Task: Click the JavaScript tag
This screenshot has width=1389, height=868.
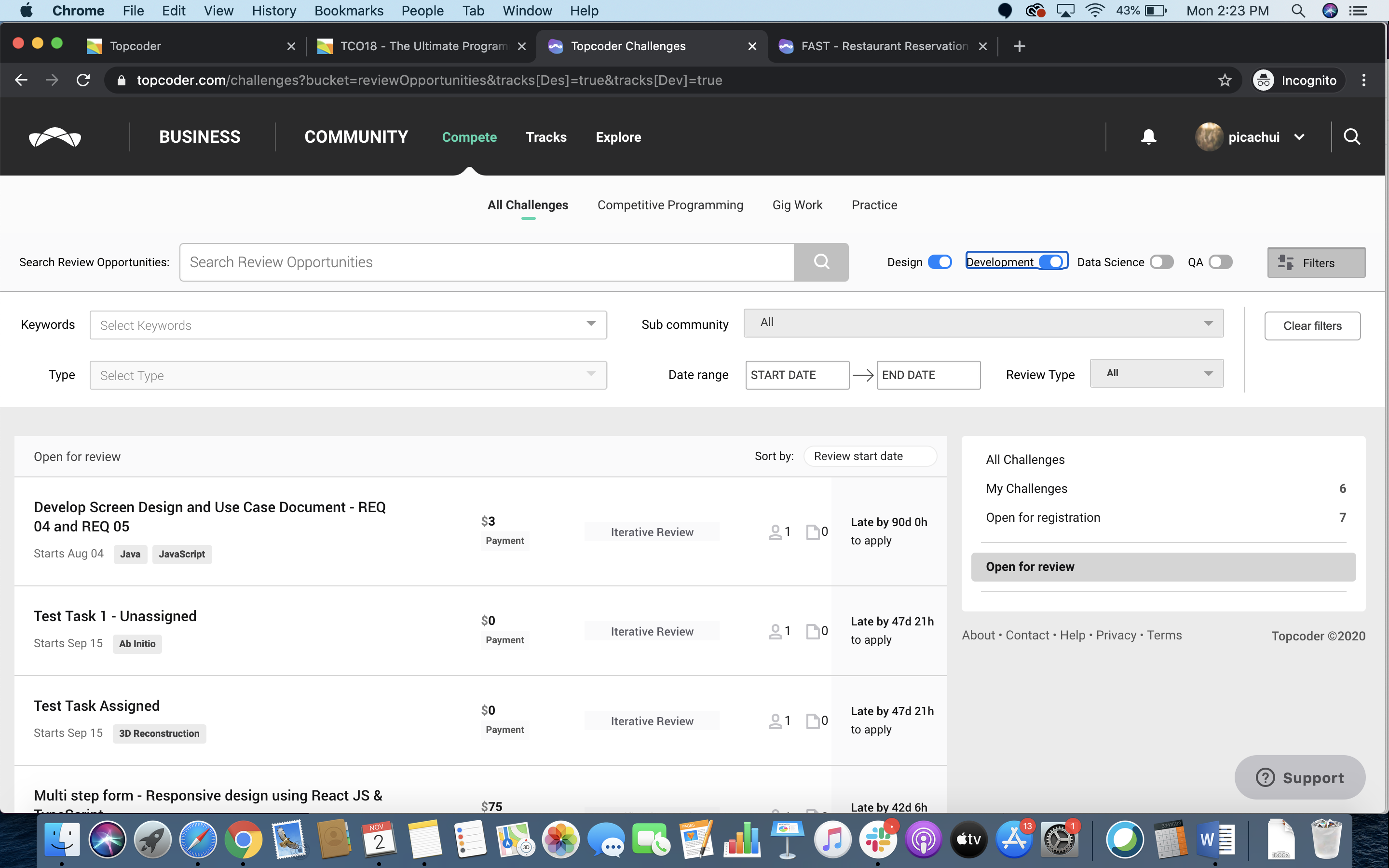Action: (x=182, y=554)
